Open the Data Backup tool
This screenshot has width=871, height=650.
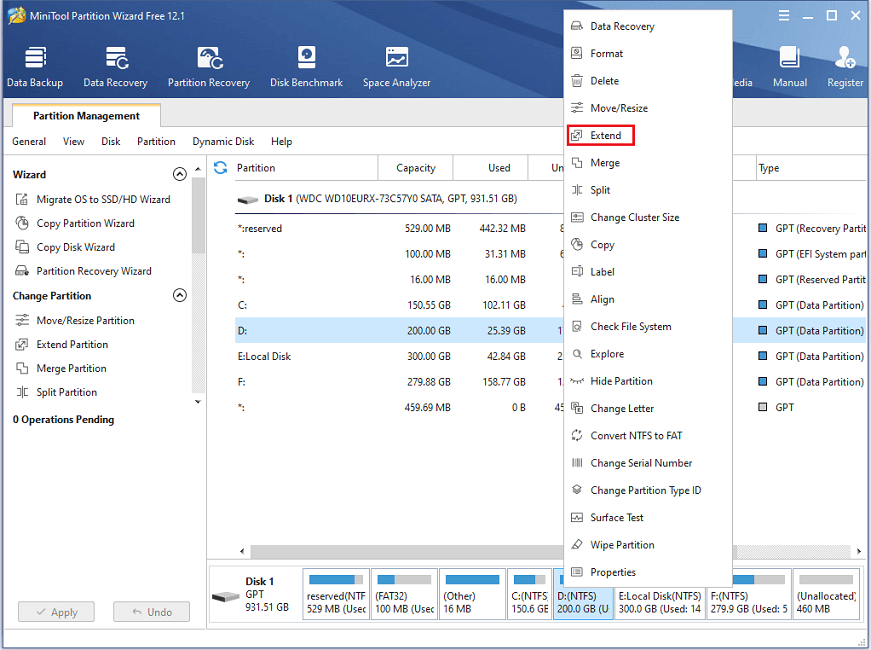(x=35, y=67)
